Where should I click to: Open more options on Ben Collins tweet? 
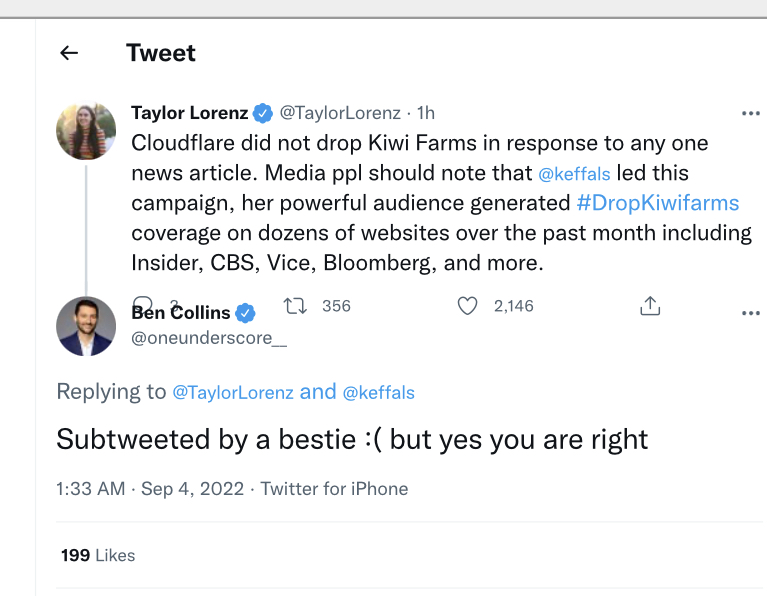[x=750, y=313]
